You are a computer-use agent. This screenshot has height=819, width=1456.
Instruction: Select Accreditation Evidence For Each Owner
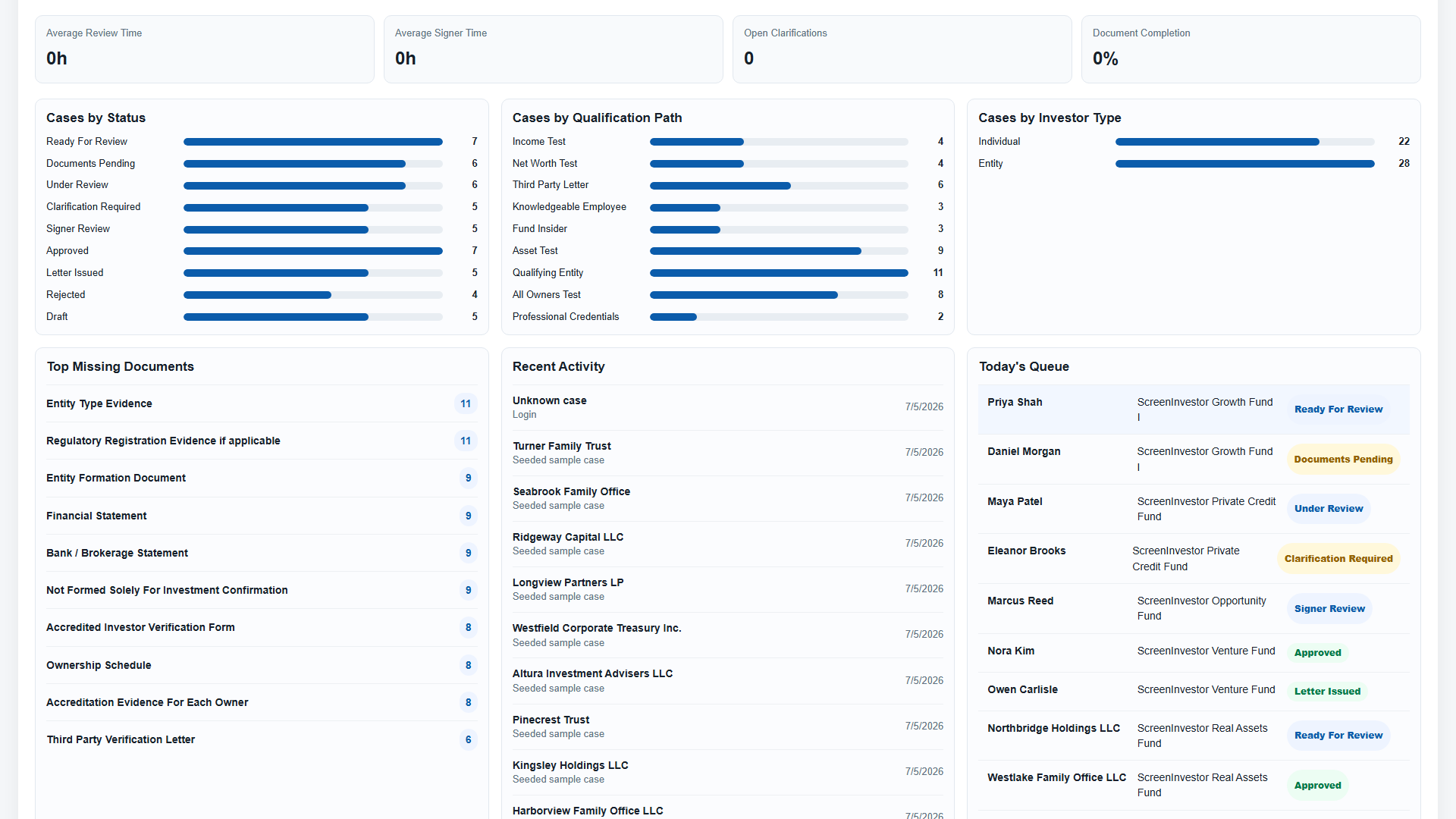click(x=262, y=703)
